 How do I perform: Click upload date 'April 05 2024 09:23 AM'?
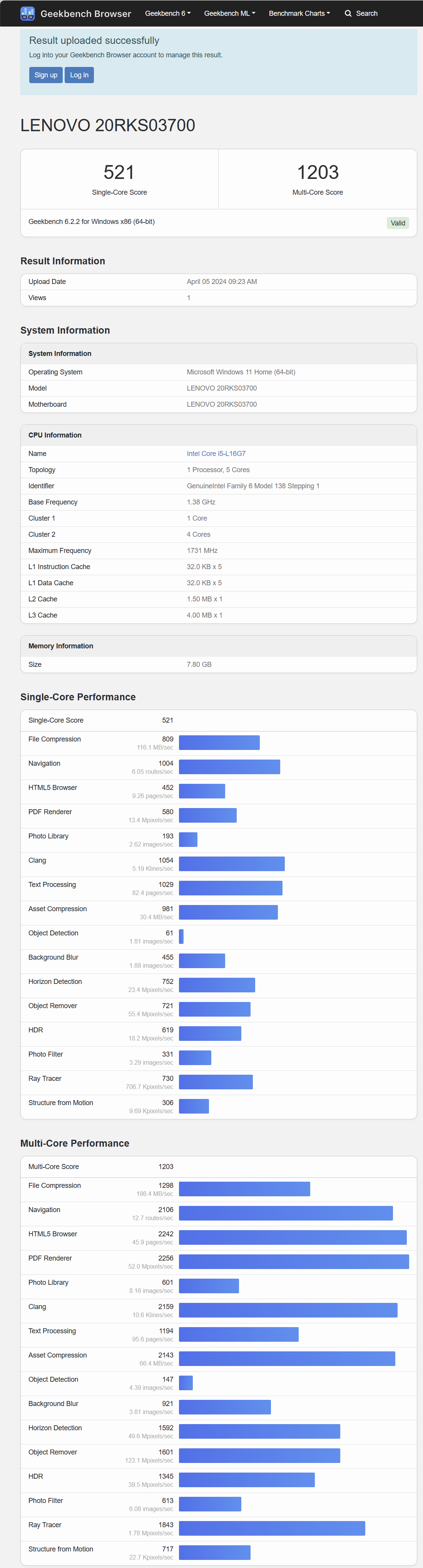click(222, 282)
